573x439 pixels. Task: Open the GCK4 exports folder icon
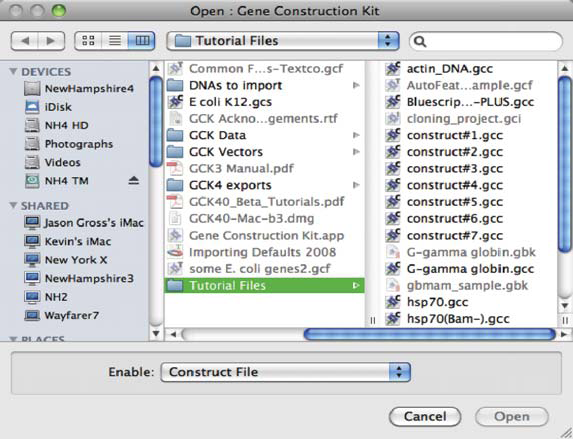175,185
